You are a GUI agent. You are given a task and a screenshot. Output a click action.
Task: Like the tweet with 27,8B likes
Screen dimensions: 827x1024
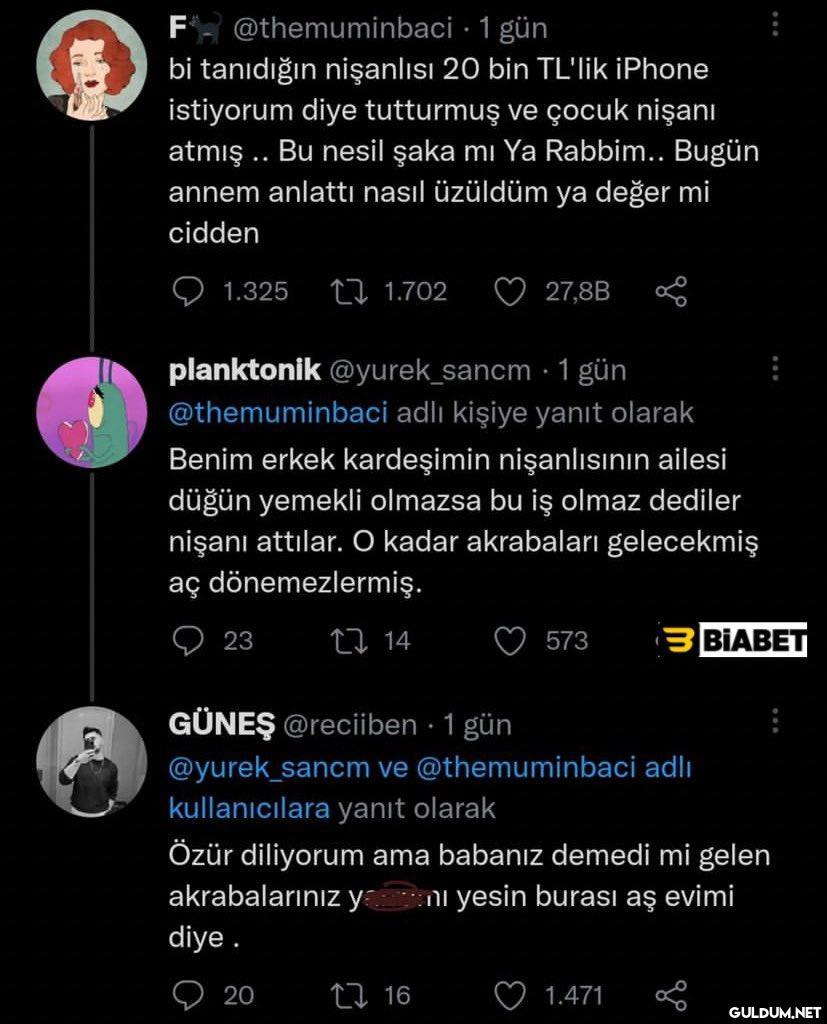point(511,291)
